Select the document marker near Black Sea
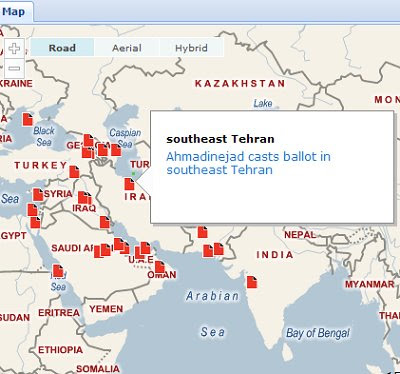Viewport: 400px width, 374px height. coord(28,119)
